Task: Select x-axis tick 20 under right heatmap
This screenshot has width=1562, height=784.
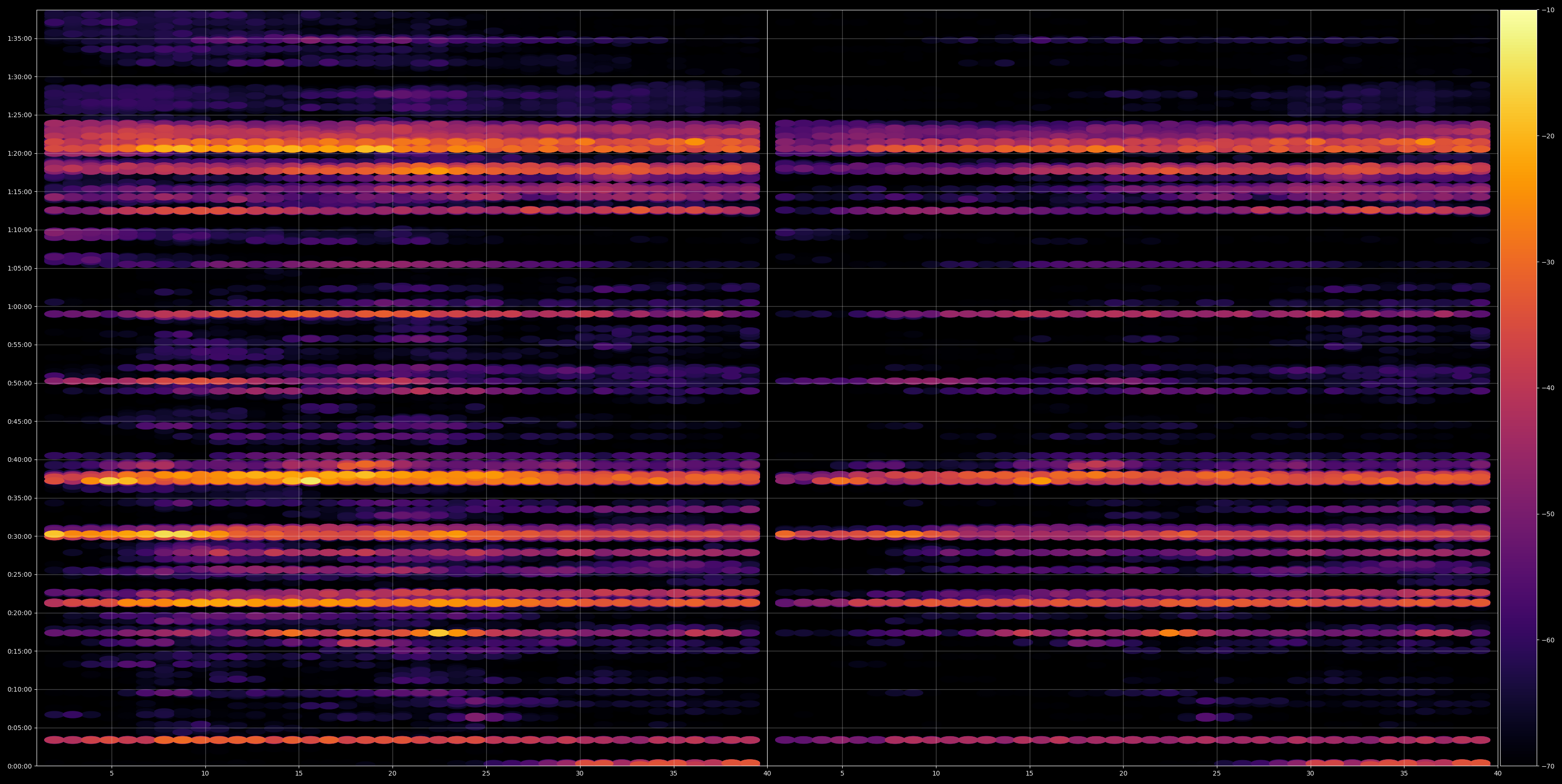Action: click(x=1123, y=774)
